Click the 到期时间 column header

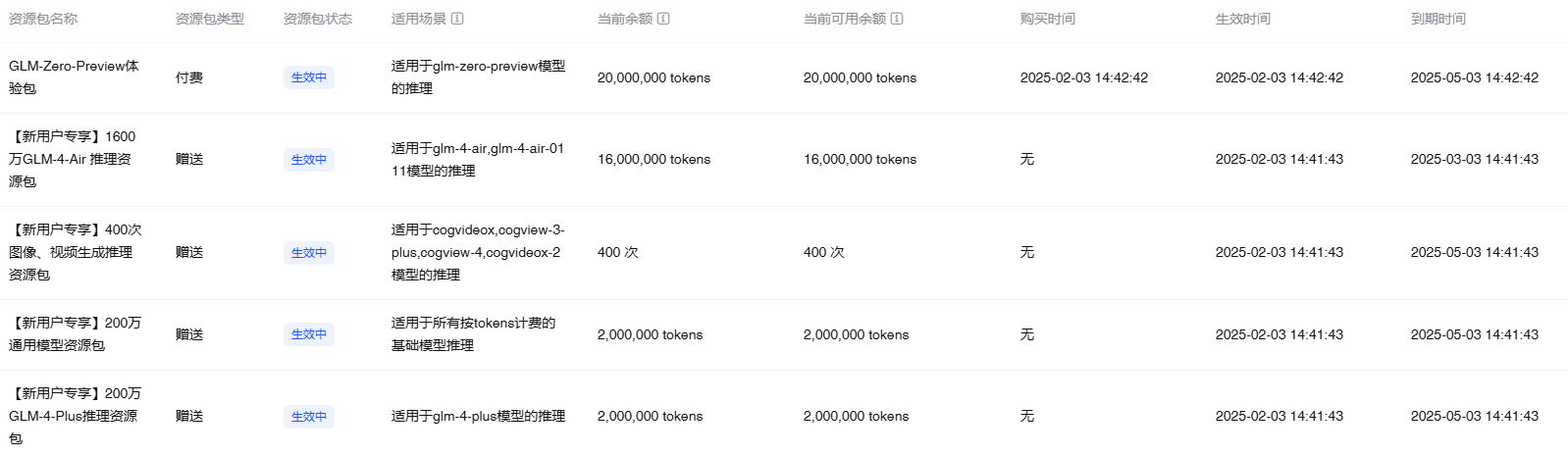(x=1438, y=19)
